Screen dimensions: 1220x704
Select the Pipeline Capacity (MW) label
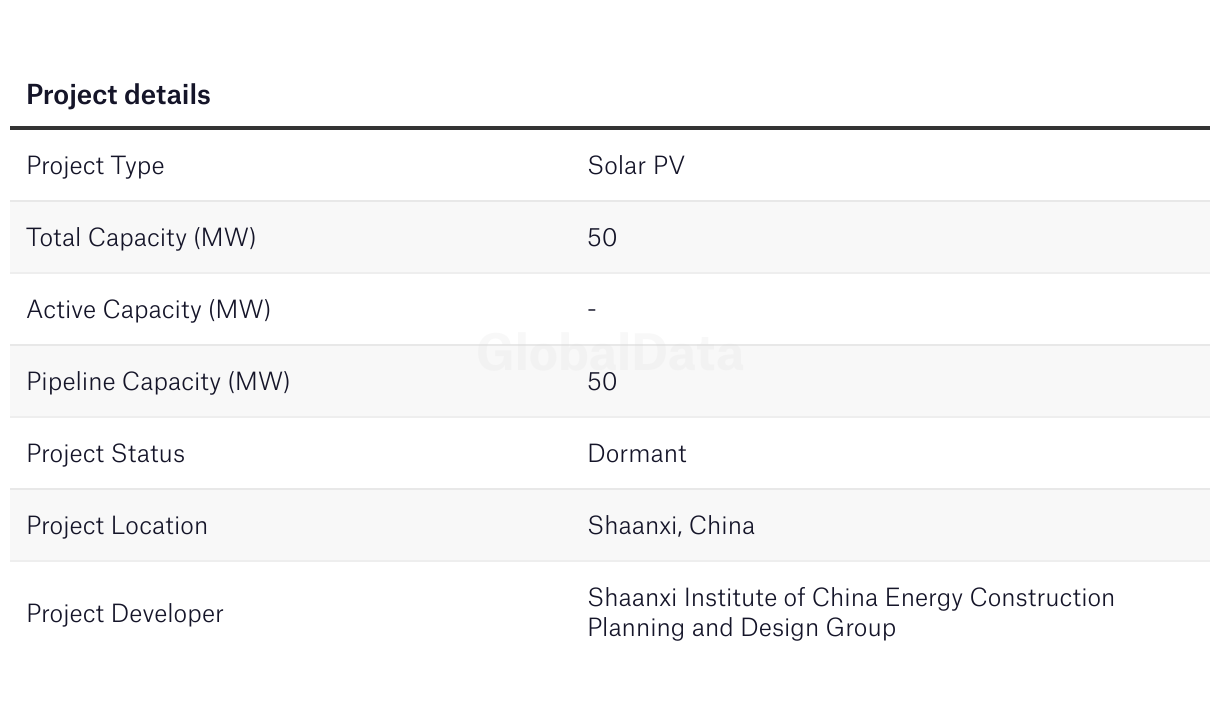[x=158, y=382]
